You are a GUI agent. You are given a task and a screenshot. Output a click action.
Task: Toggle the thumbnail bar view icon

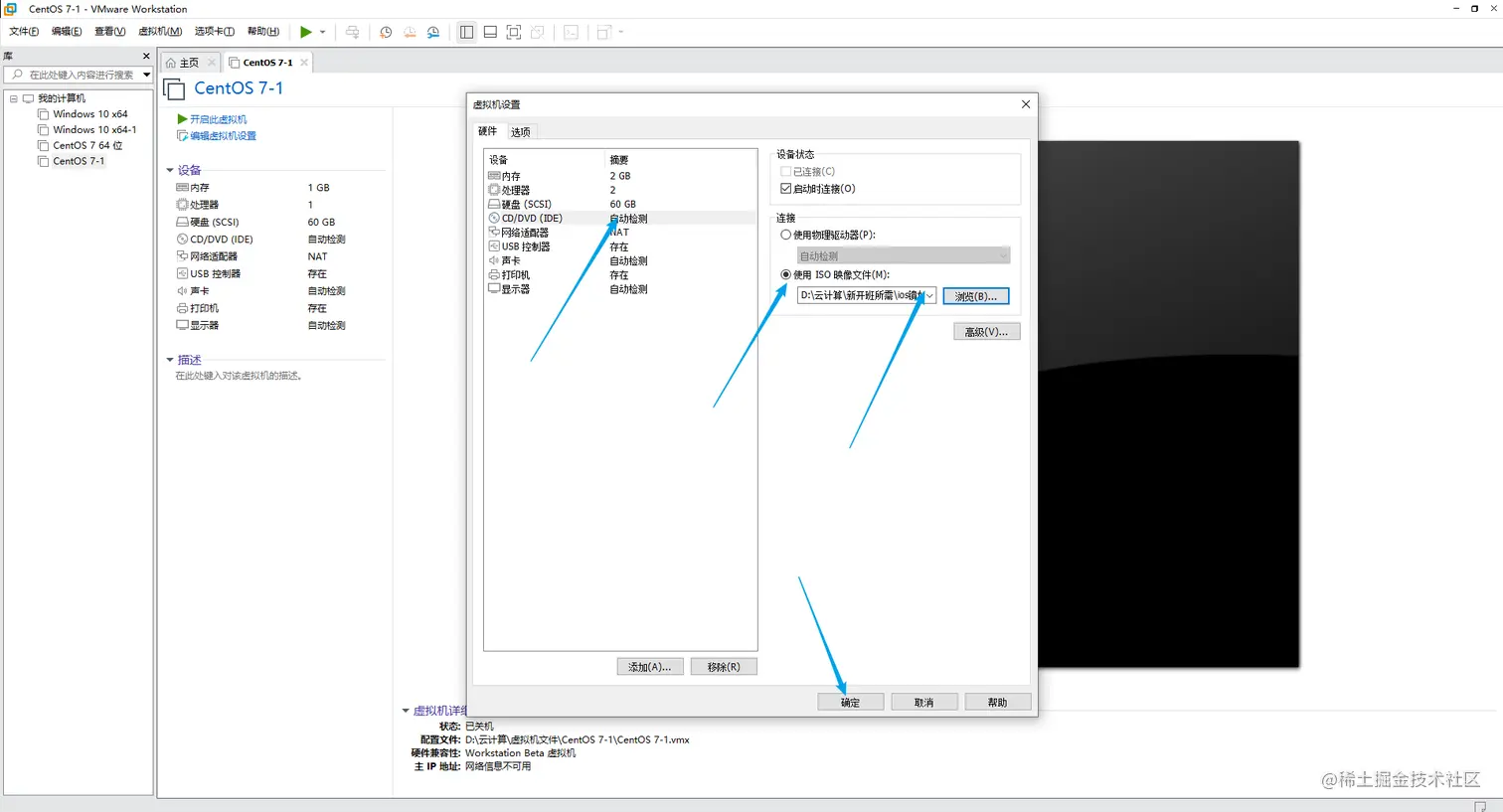click(490, 32)
